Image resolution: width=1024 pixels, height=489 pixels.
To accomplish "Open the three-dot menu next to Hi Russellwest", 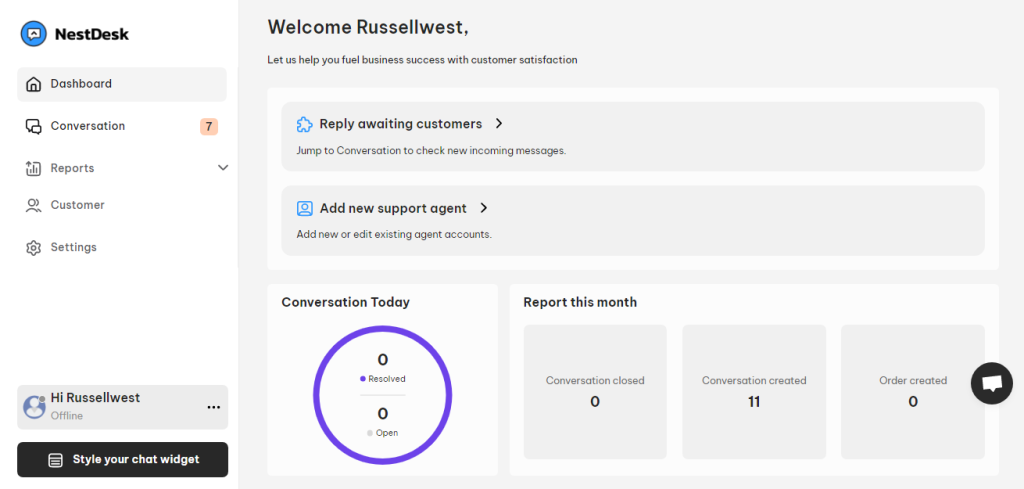I will coord(214,407).
